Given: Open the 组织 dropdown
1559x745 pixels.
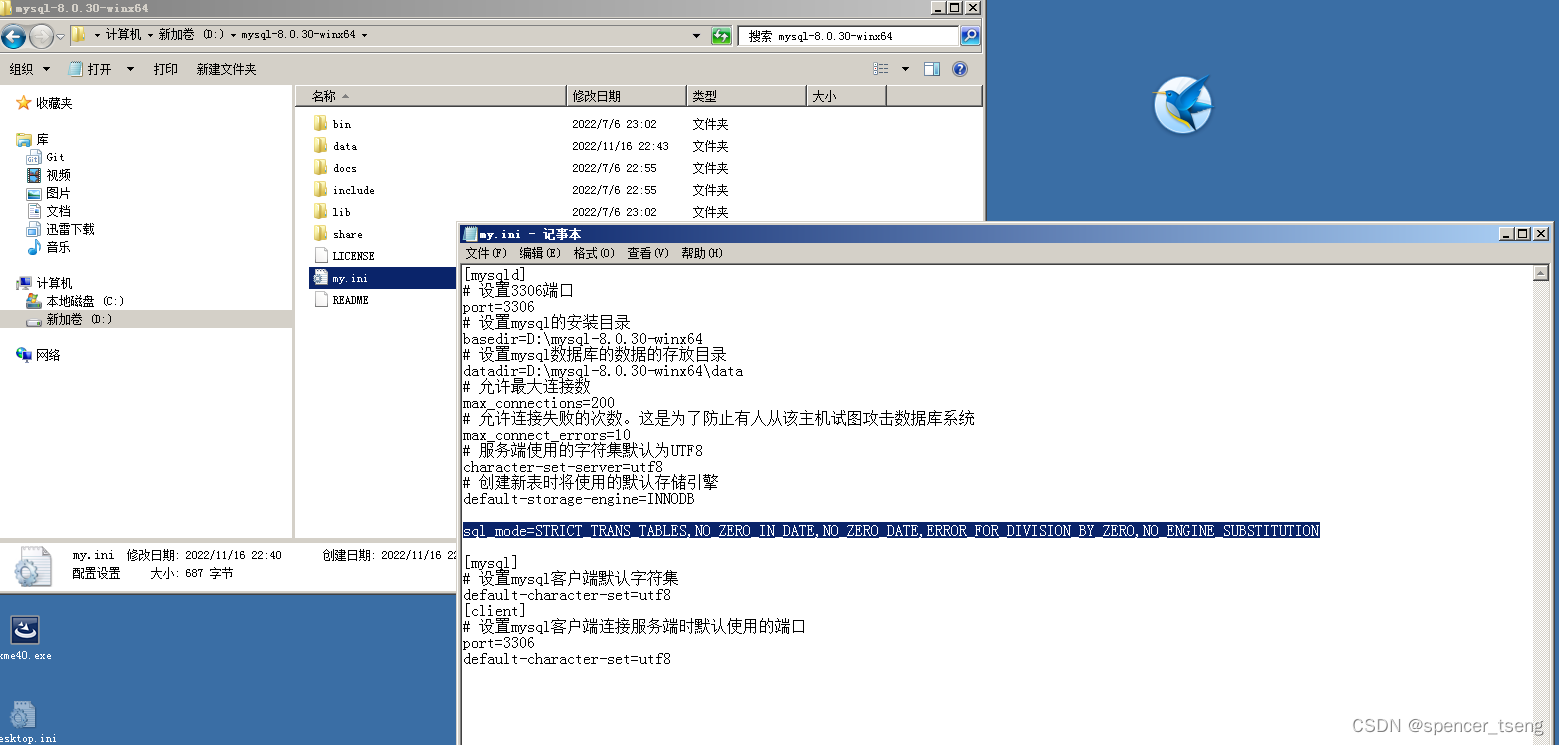Looking at the screenshot, I should [30, 68].
